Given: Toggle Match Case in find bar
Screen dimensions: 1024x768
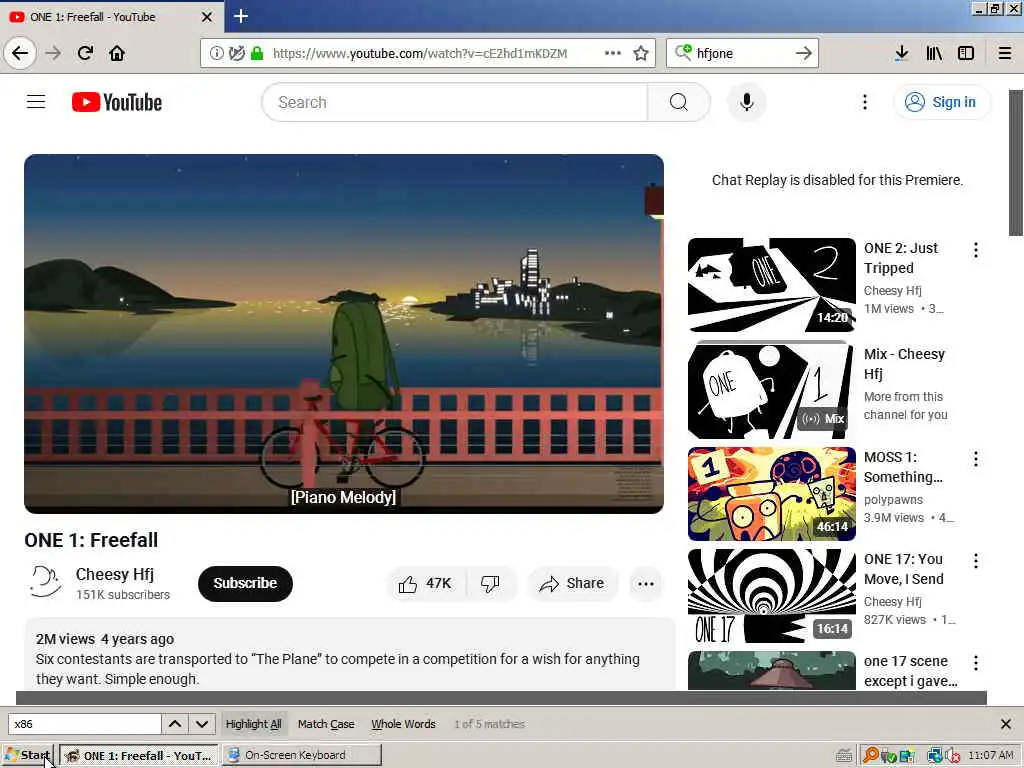Looking at the screenshot, I should [x=326, y=724].
